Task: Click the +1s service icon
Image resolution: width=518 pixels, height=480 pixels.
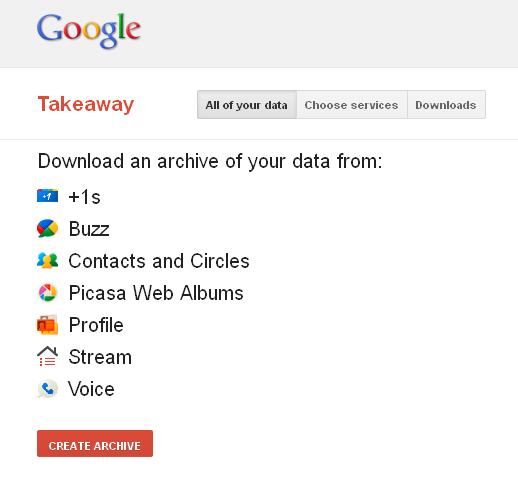Action: [47, 196]
